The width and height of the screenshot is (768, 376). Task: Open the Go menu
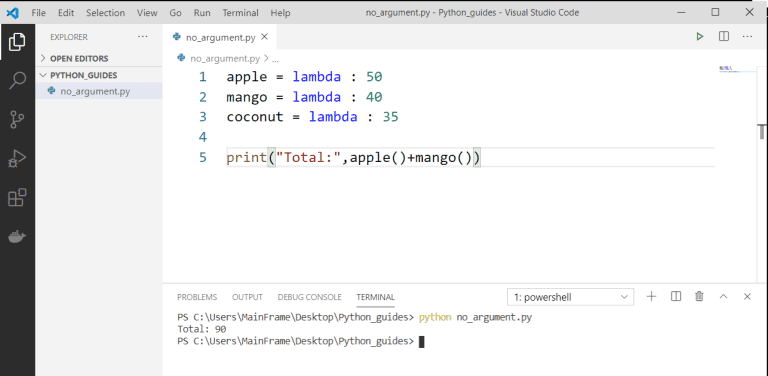pyautogui.click(x=175, y=13)
